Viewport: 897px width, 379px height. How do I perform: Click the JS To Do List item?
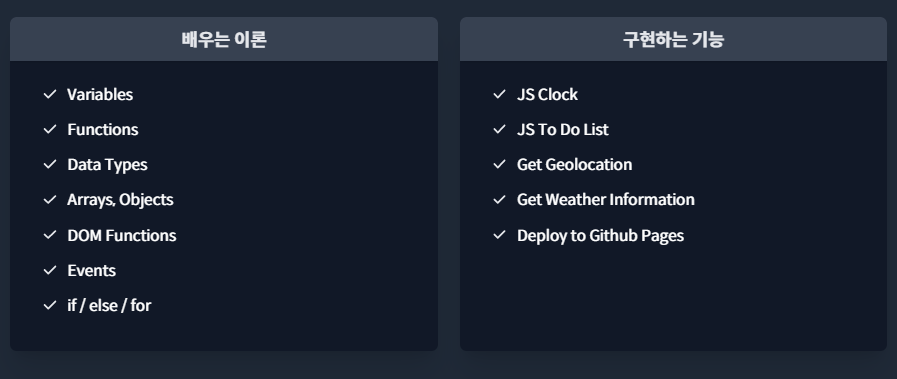click(563, 130)
